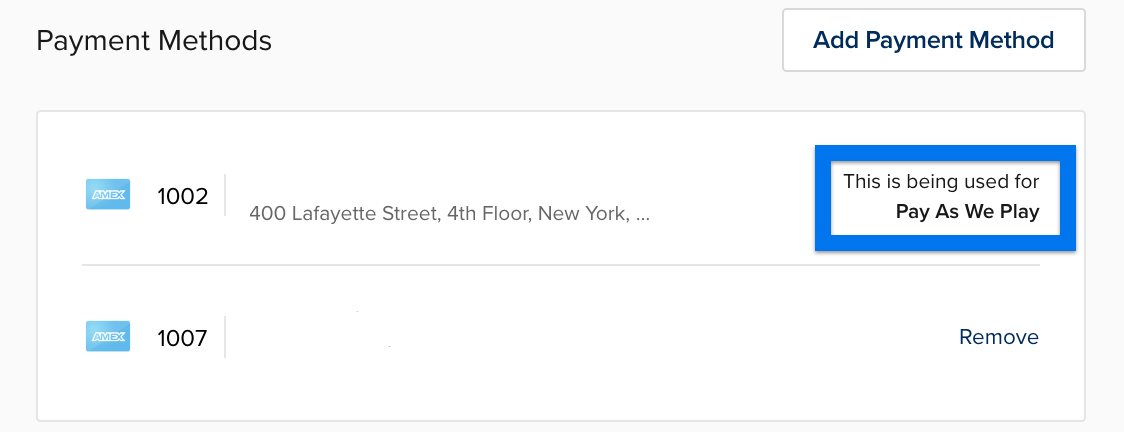
Task: Click the 400 Lafayette Street billing address
Action: click(x=449, y=214)
